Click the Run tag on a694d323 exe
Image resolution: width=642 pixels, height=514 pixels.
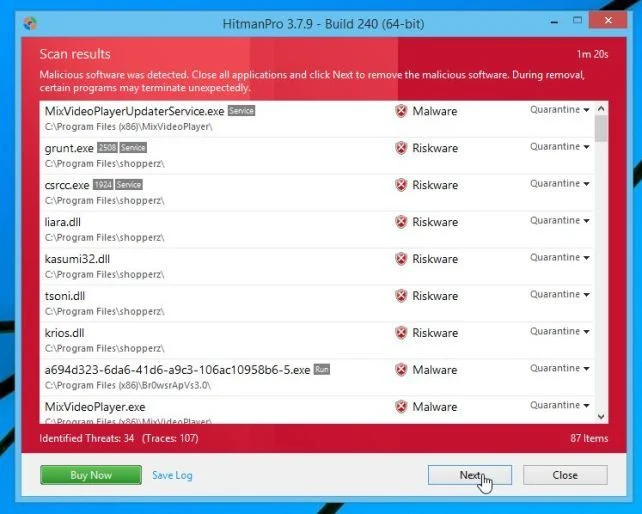click(322, 369)
